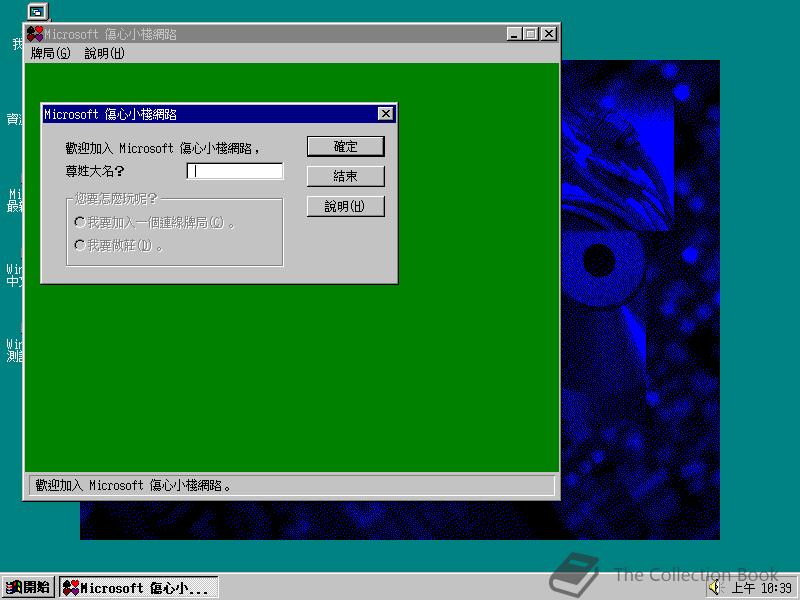The width and height of the screenshot is (800, 600).
Task: Minimize the Microsoft Hearts main window
Action: [x=514, y=34]
